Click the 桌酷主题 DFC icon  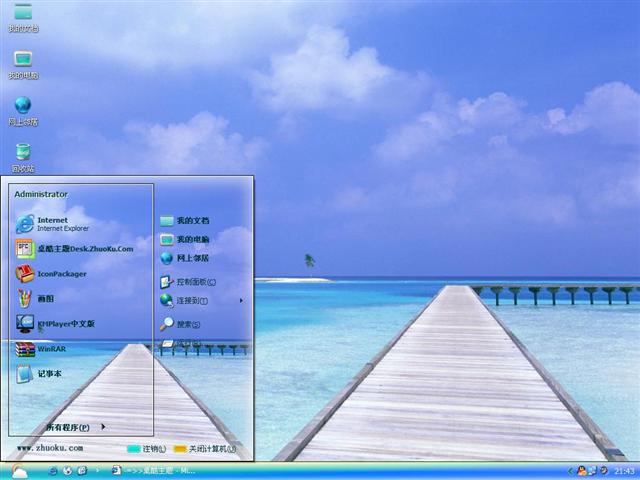pos(25,249)
